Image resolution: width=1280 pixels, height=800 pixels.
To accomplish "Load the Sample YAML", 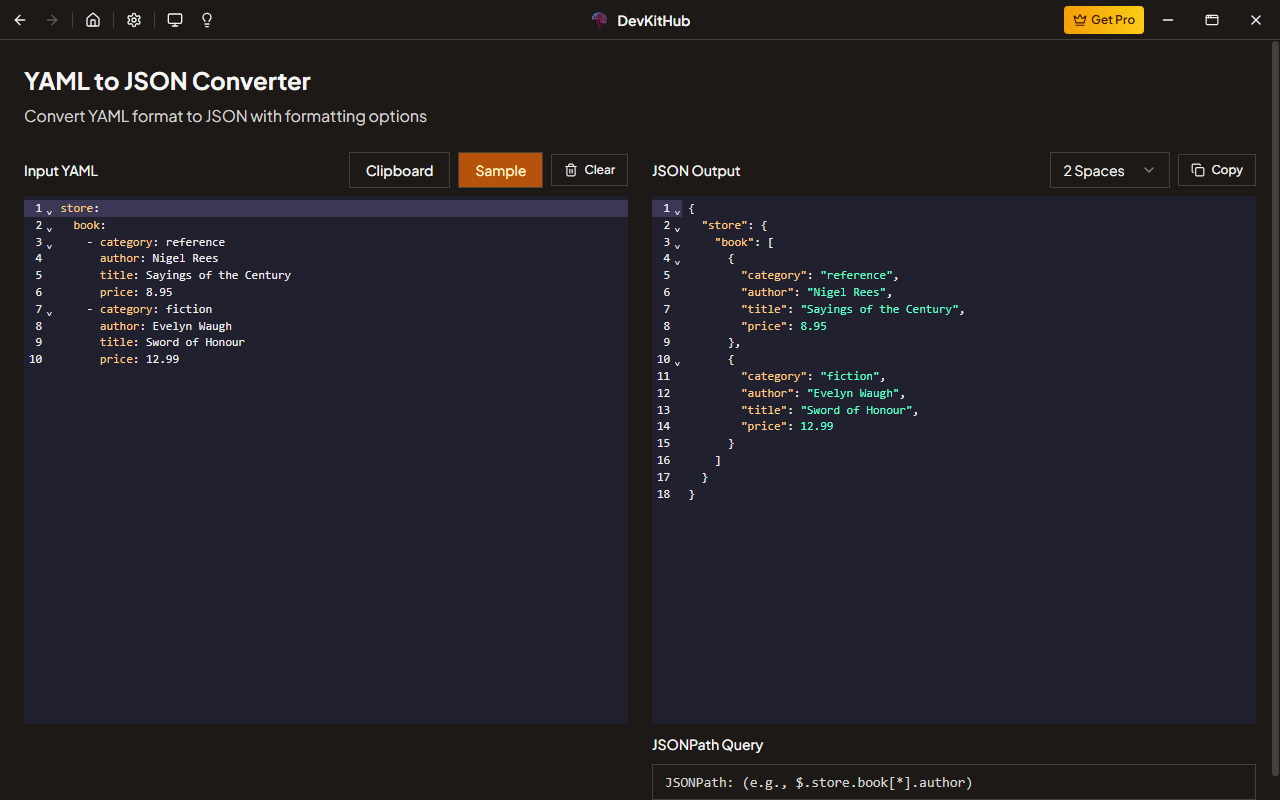I will [x=500, y=170].
